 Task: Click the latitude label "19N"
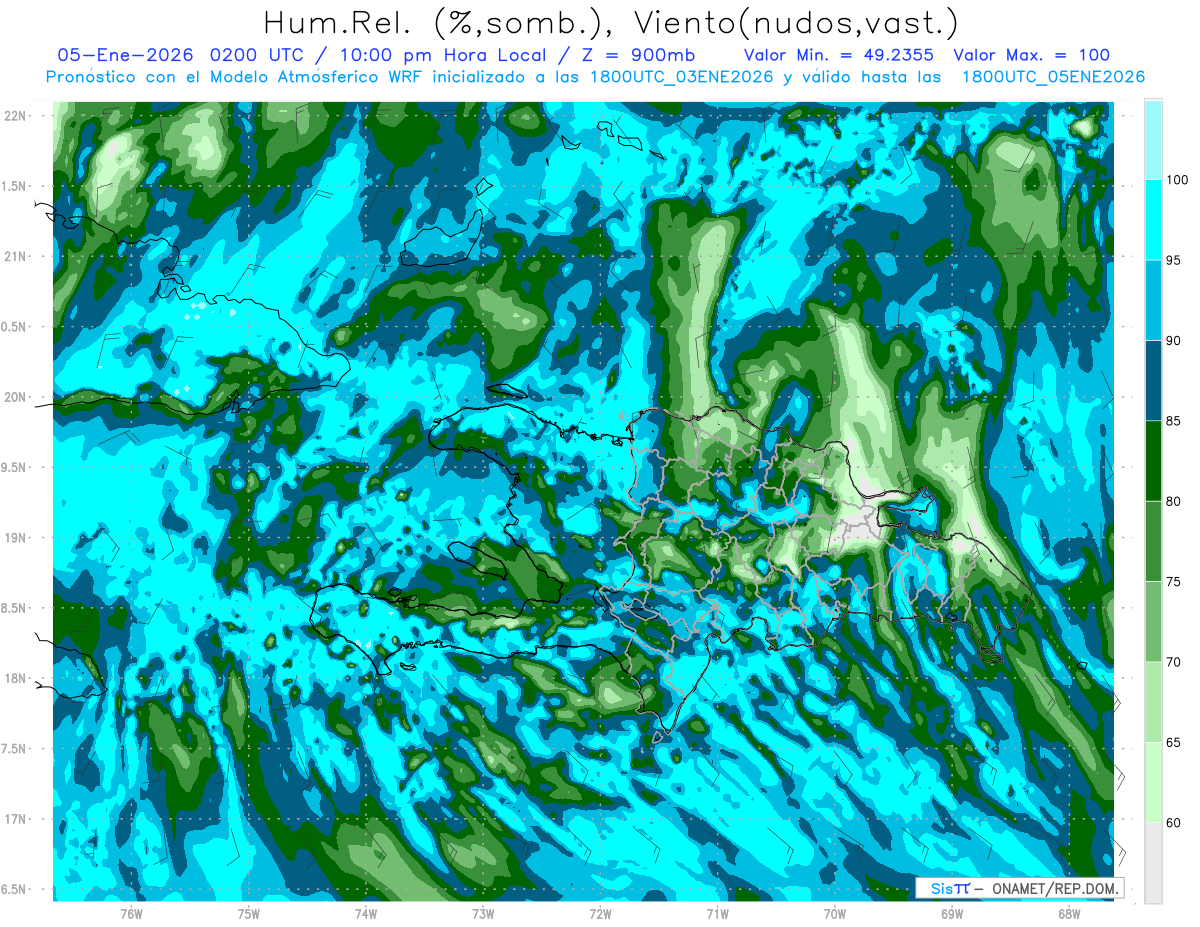click(x=15, y=538)
